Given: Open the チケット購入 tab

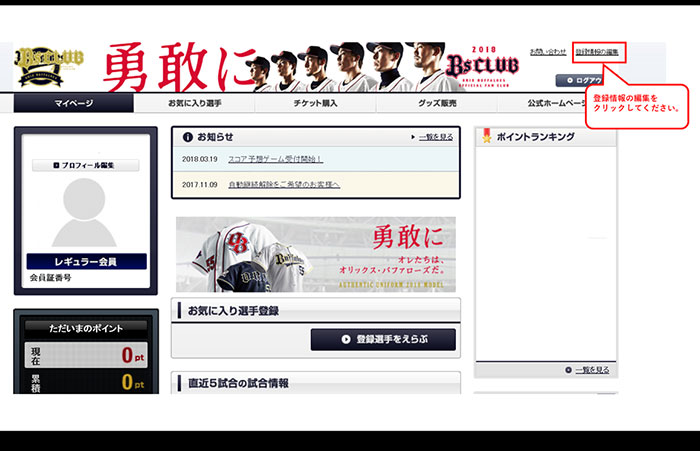Looking at the screenshot, I should 314,103.
